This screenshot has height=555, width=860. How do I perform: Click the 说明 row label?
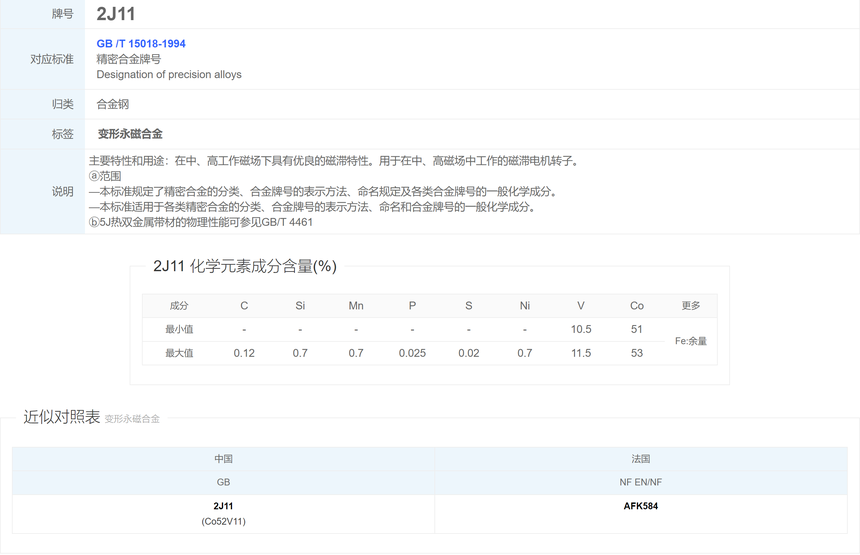click(x=63, y=191)
